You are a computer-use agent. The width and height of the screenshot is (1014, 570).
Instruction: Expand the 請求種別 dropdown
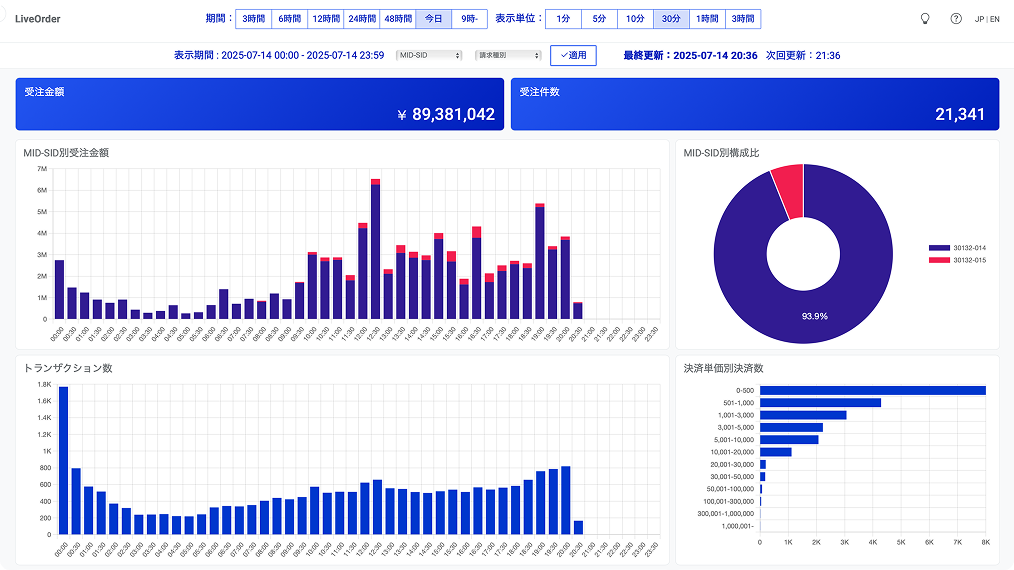[508, 55]
